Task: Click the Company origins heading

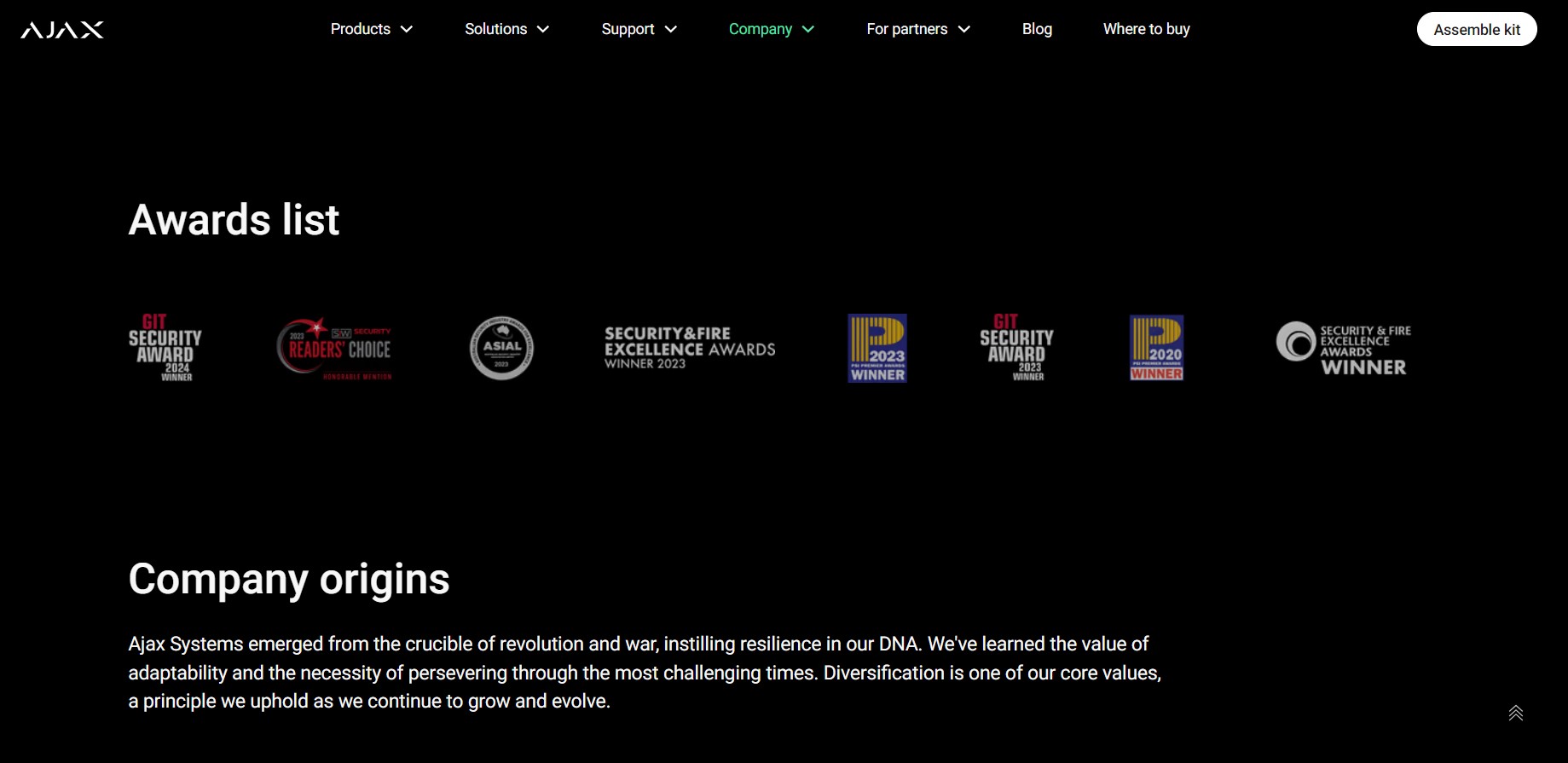Action: click(289, 580)
